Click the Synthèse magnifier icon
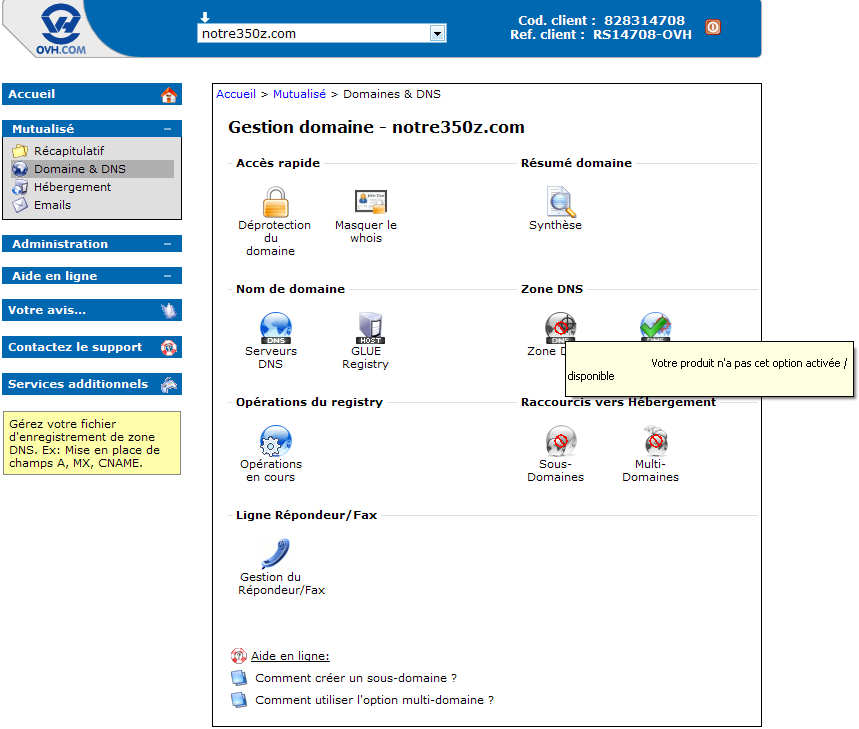859x729 pixels. point(560,202)
